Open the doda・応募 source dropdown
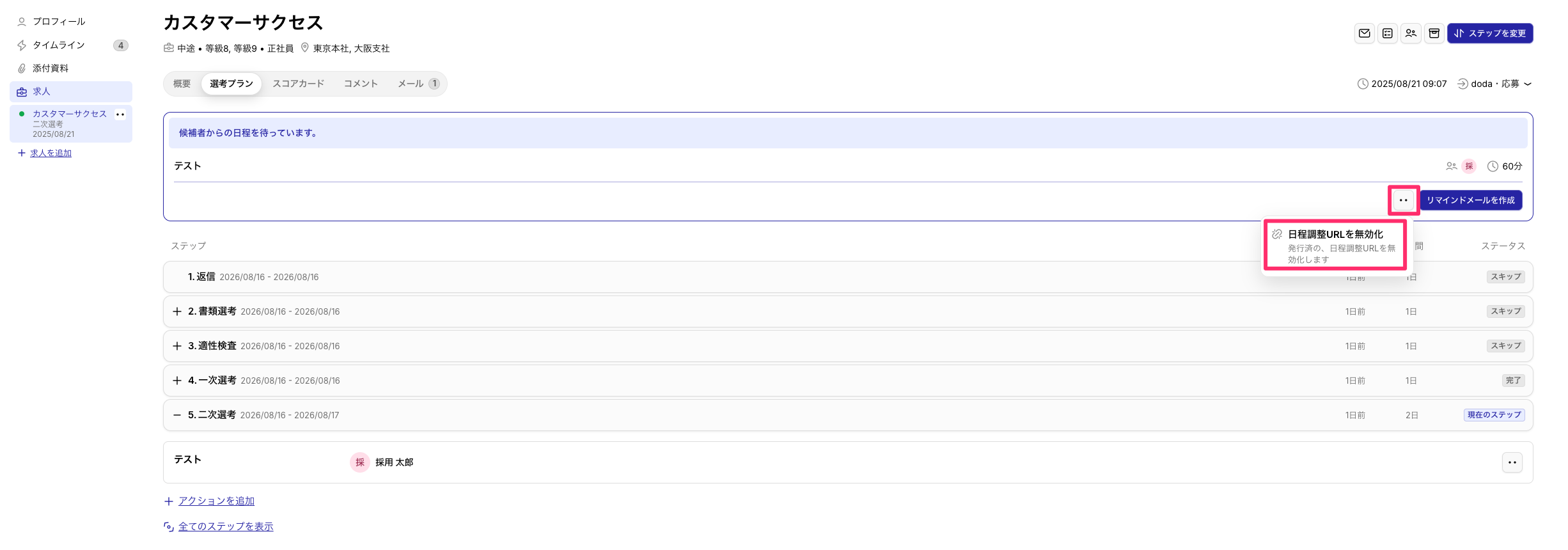 pos(1494,84)
